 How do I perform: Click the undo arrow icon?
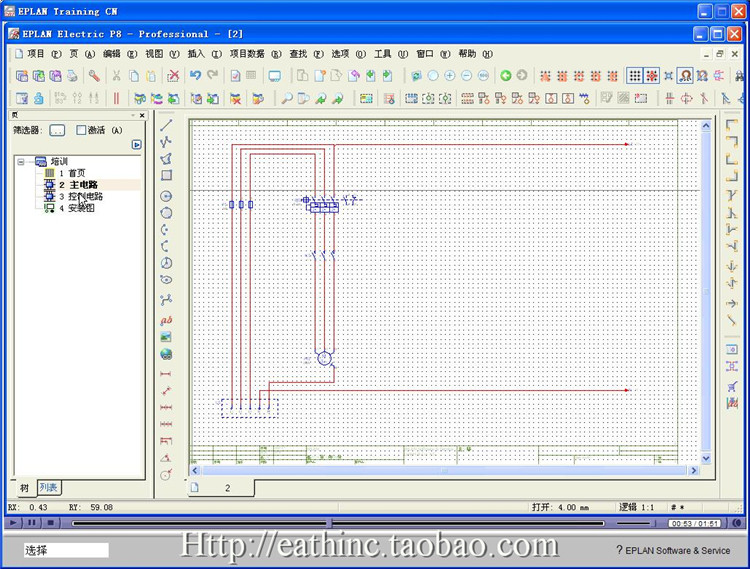point(195,75)
